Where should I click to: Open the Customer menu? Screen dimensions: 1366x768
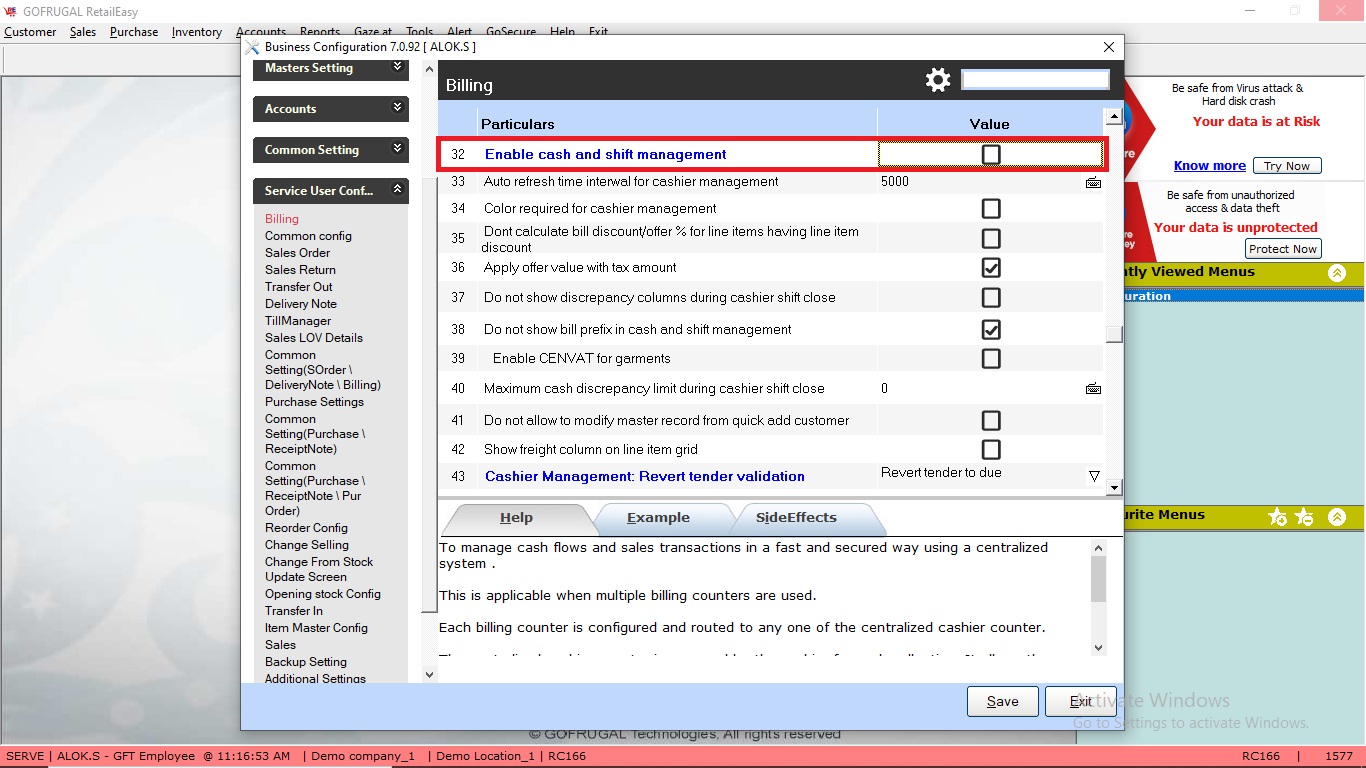[x=30, y=32]
